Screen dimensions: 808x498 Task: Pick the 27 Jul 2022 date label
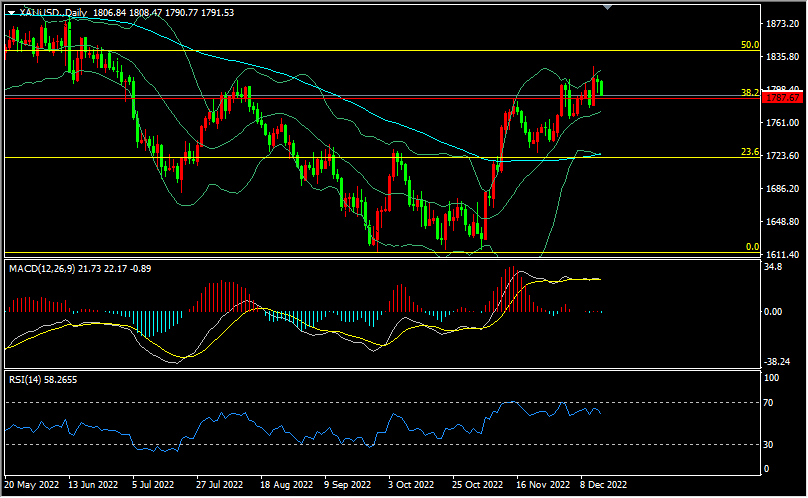[x=220, y=485]
